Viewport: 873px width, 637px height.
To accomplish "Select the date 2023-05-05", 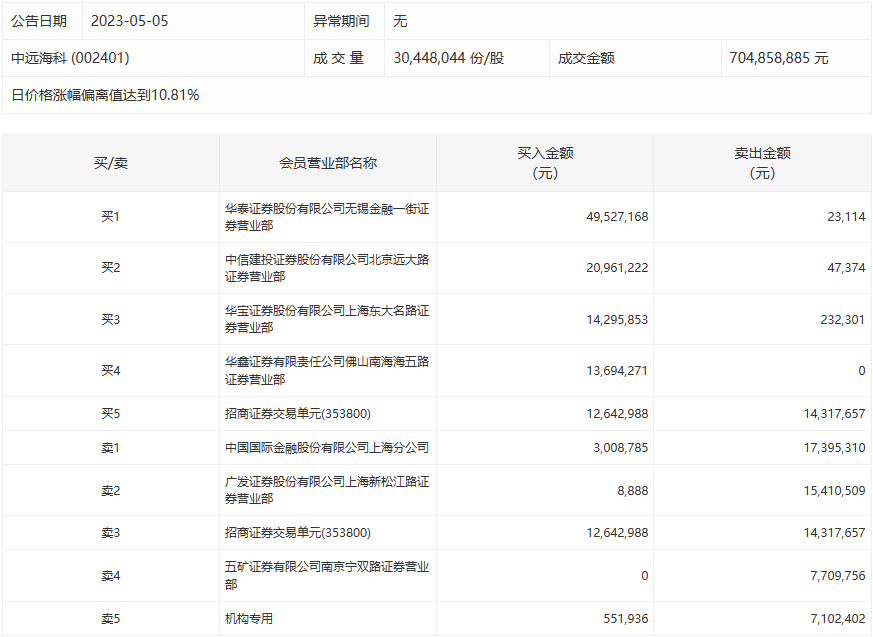I will click(129, 21).
